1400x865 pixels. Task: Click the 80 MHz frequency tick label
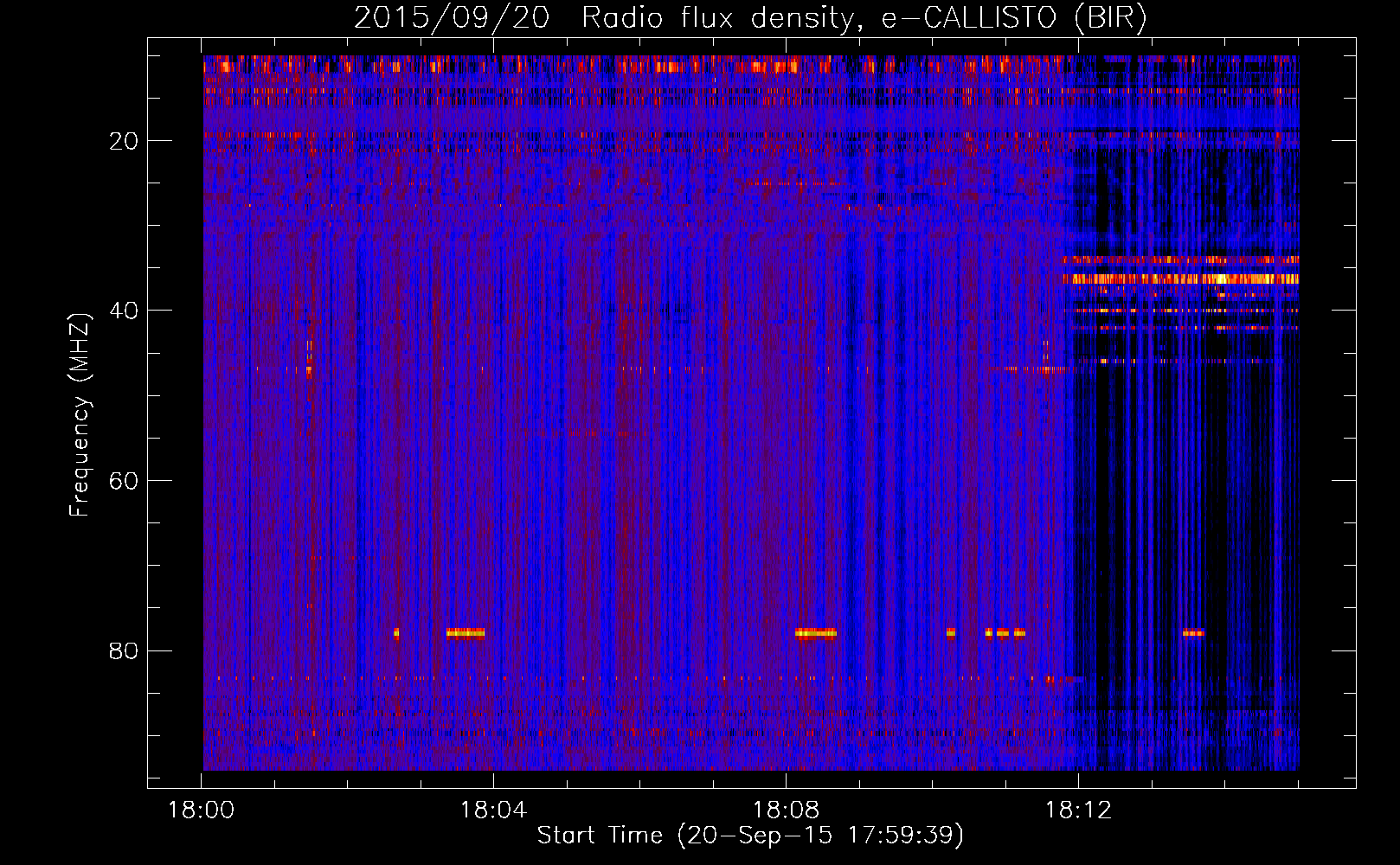(x=124, y=650)
